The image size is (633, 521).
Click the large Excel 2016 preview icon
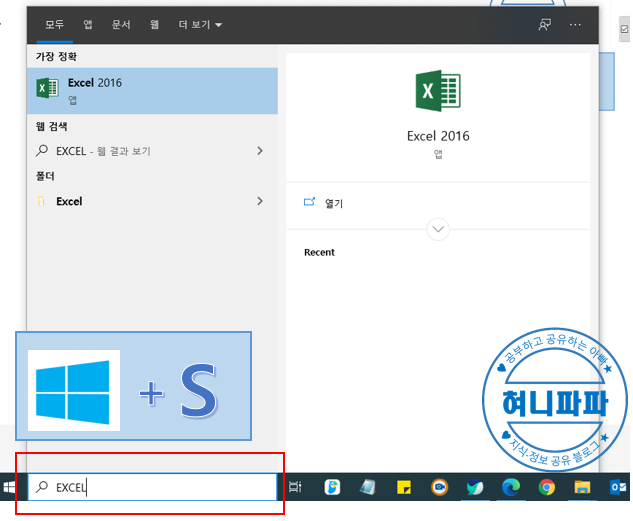point(438,91)
